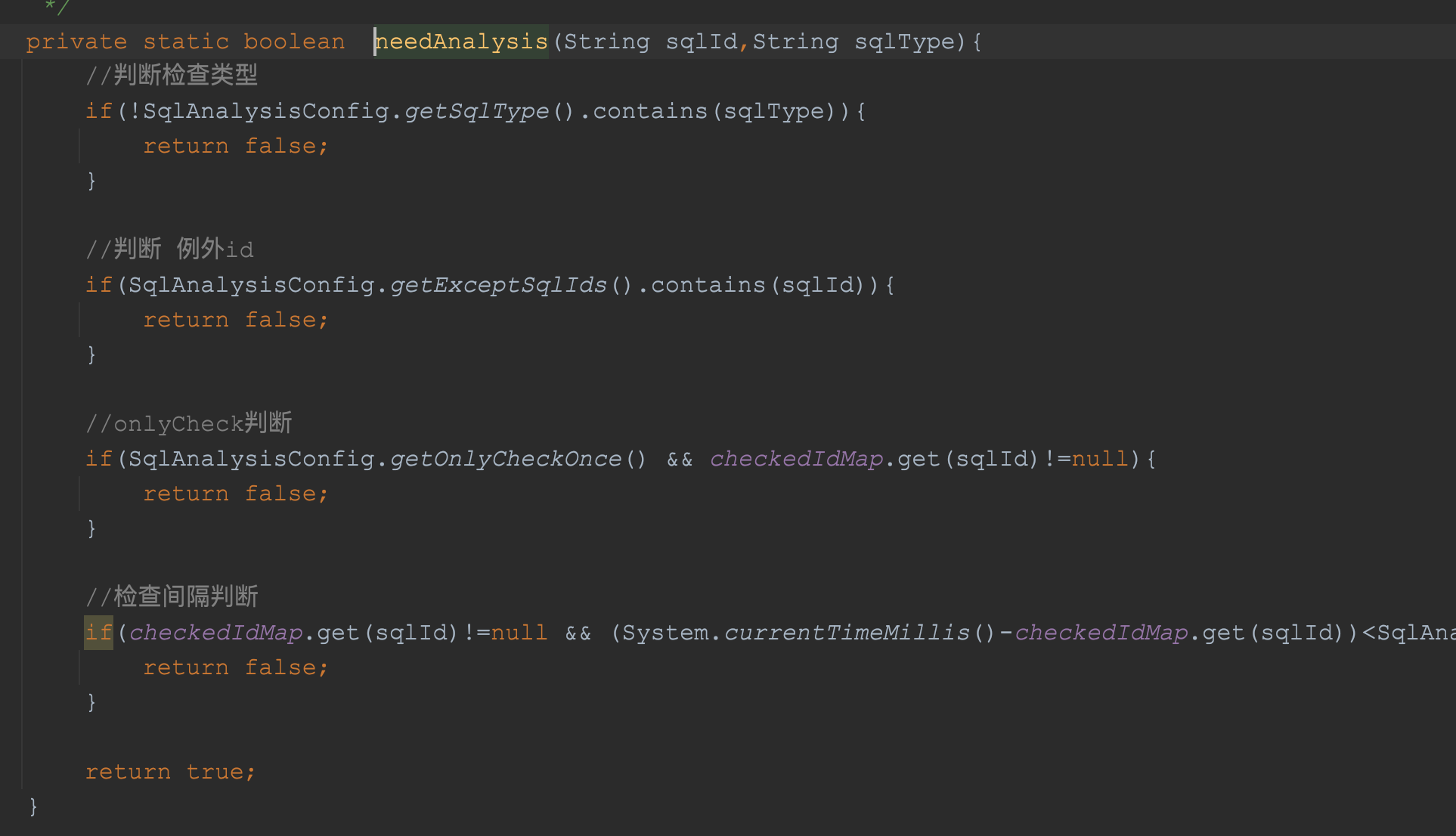Screen dimensions: 1456x836
Task: Click return false below the getSqlType check
Action: [x=236, y=146]
